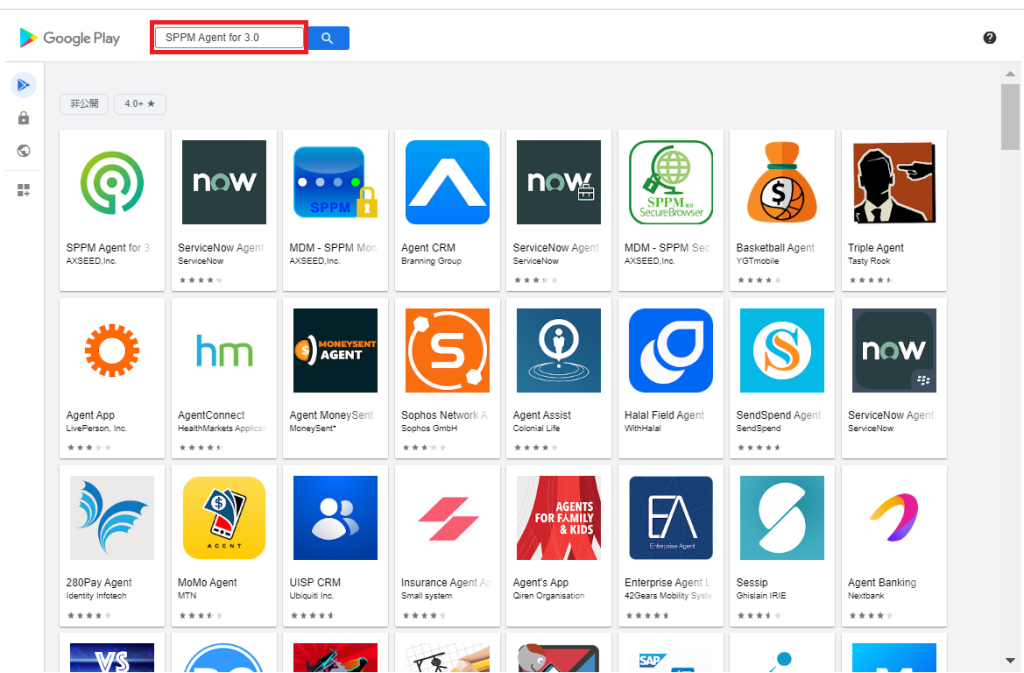1024x673 pixels.
Task: Click the vertical scrollbar thumb
Action: (x=1010, y=117)
